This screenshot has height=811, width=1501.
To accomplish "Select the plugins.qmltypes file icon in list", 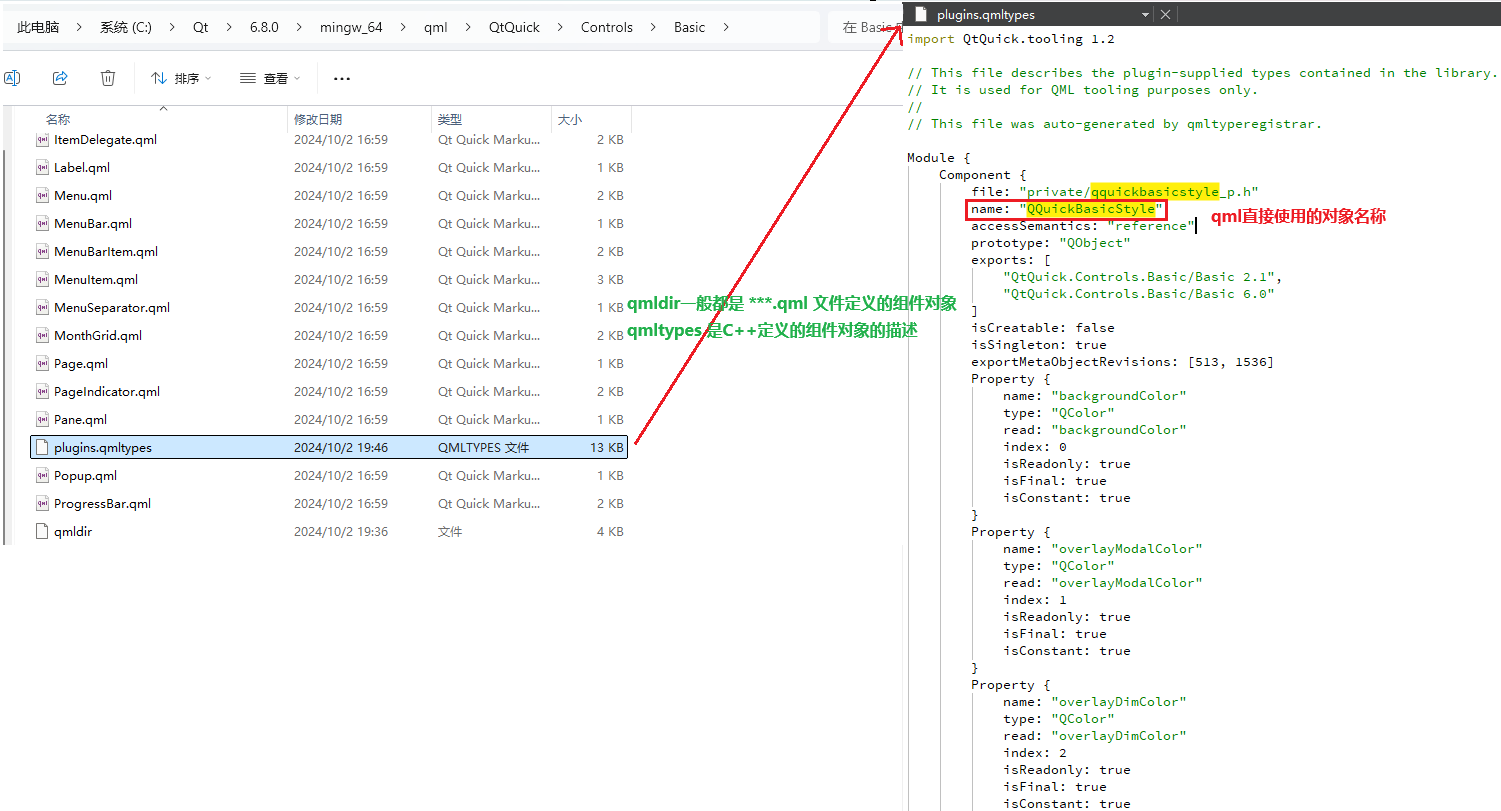I will 42,447.
